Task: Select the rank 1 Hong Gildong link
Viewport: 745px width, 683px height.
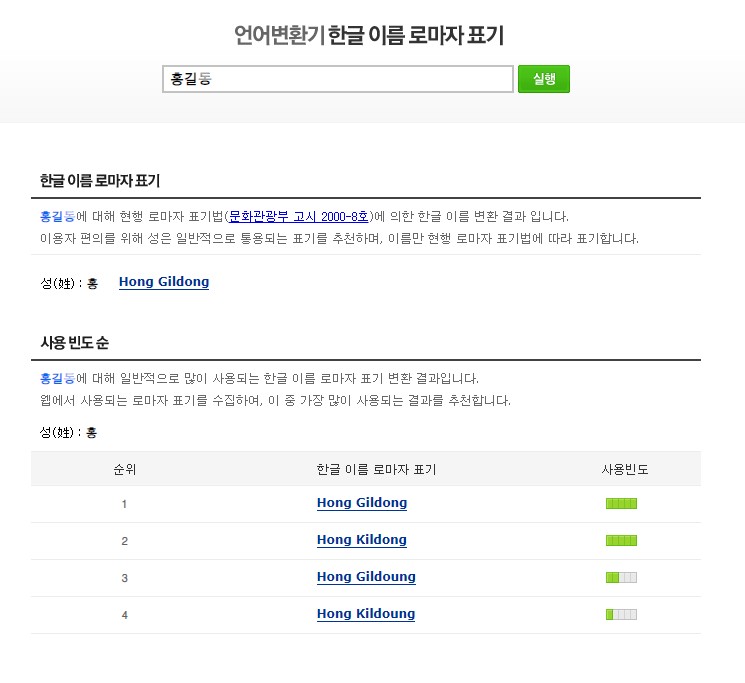Action: pyautogui.click(x=362, y=503)
